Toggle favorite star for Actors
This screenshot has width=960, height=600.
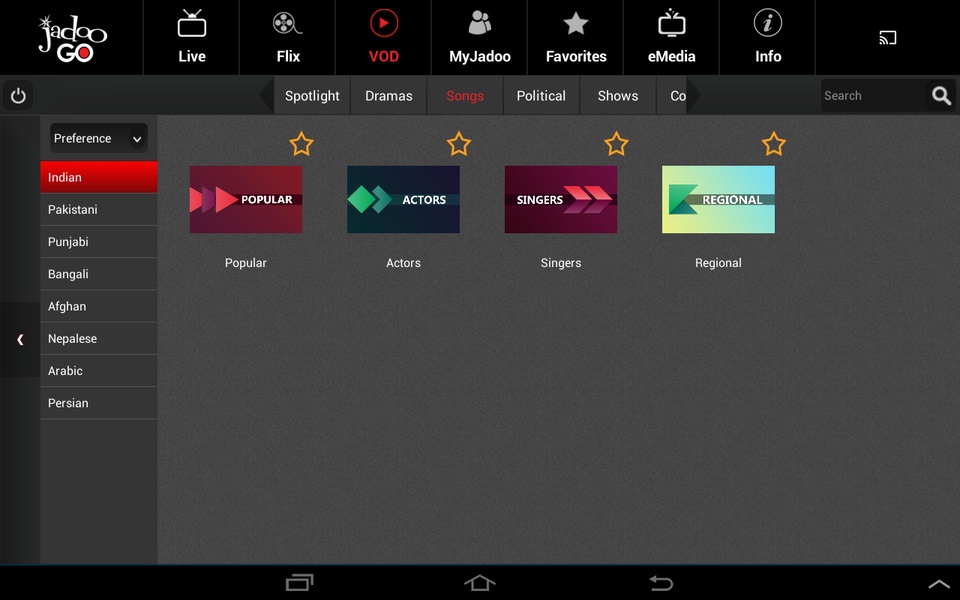tap(459, 144)
